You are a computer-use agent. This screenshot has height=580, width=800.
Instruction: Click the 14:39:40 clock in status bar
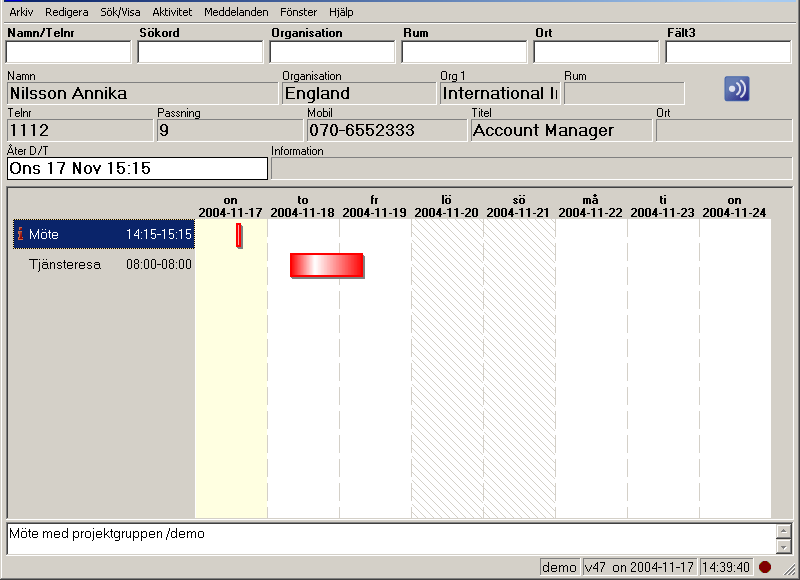pyautogui.click(x=726, y=567)
